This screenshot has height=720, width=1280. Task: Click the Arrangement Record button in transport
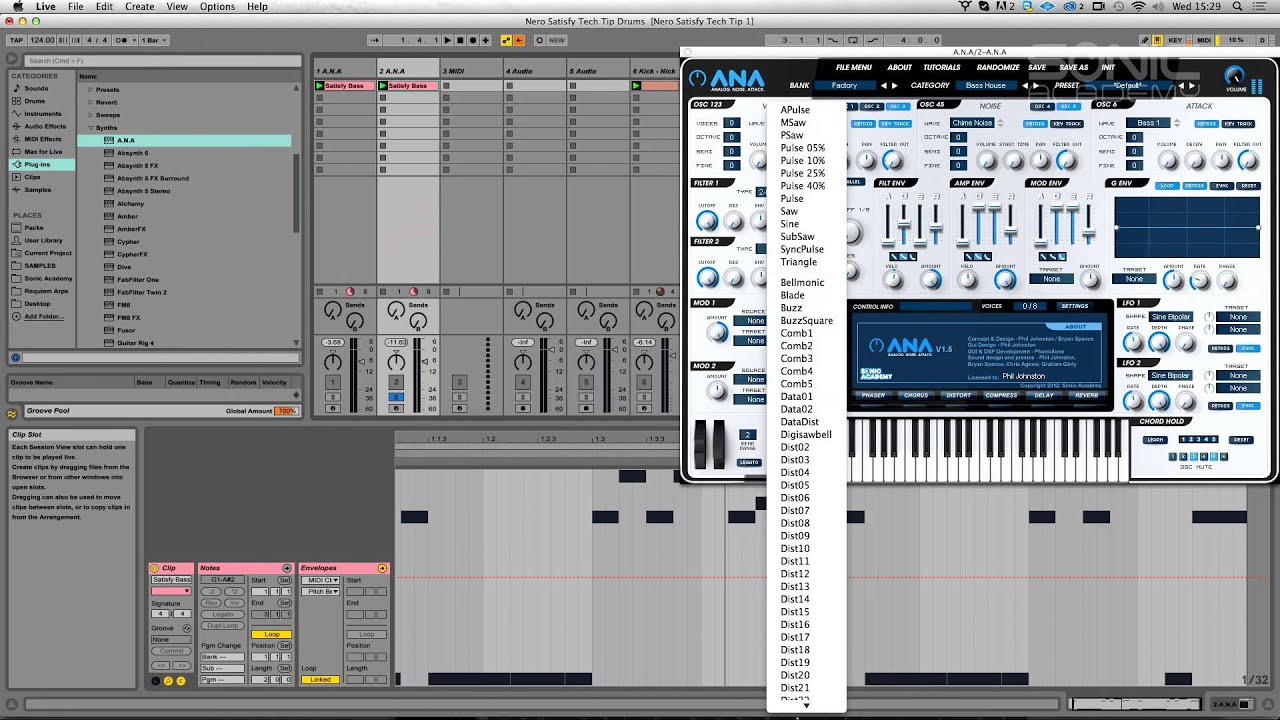coord(473,40)
